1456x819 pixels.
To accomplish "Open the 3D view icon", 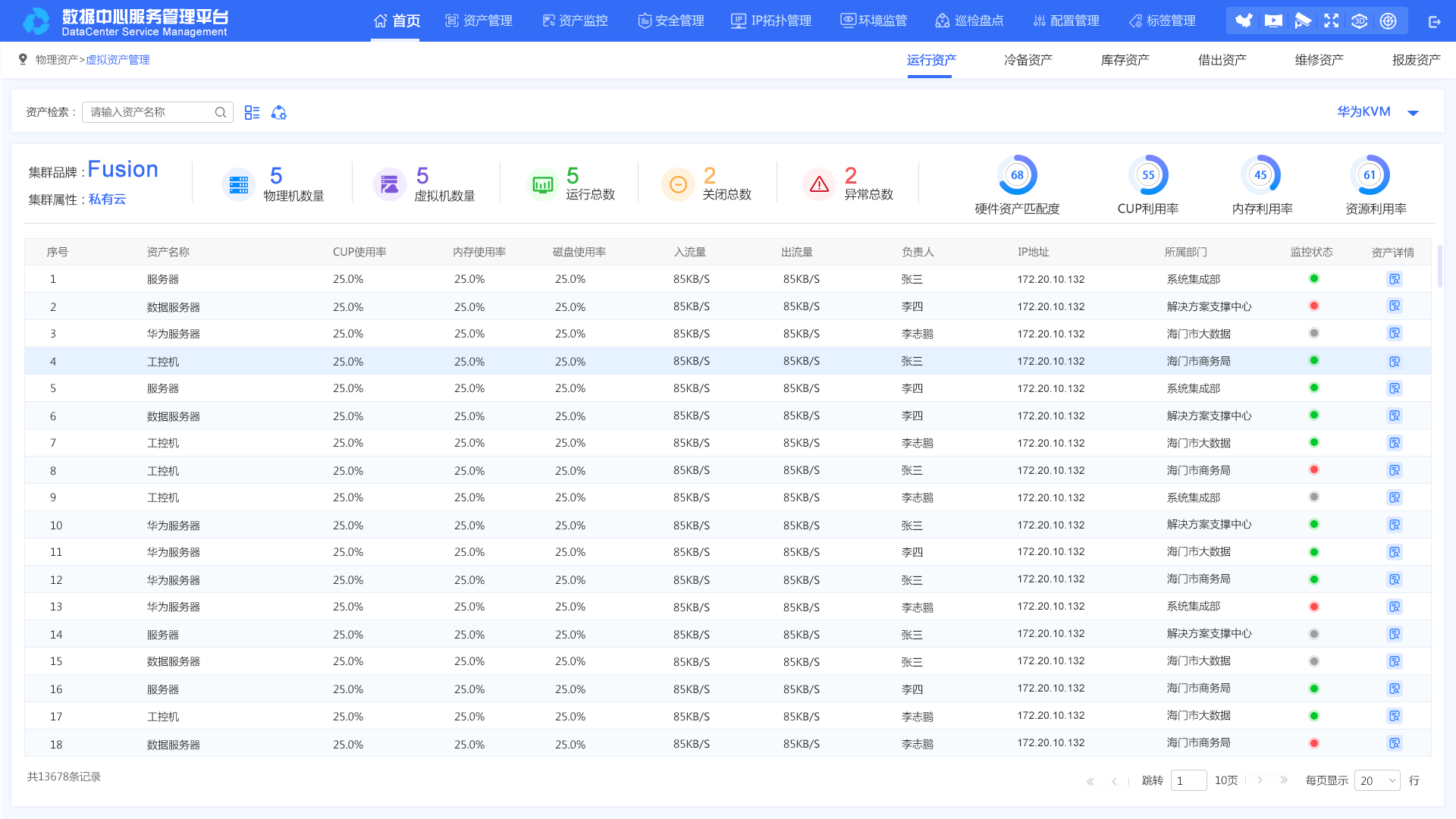I will [x=1360, y=20].
